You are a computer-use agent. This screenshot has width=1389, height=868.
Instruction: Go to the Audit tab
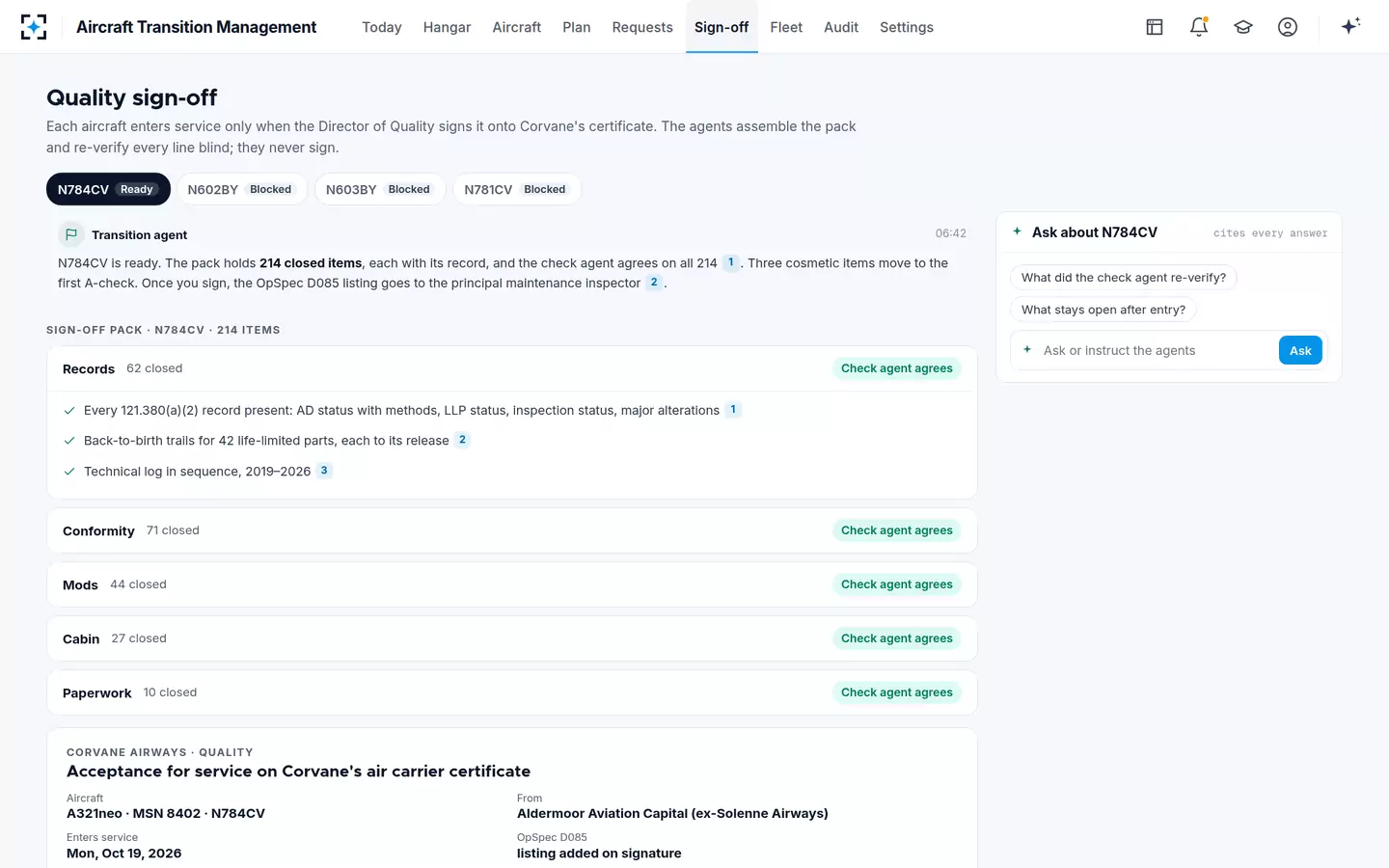tap(841, 27)
